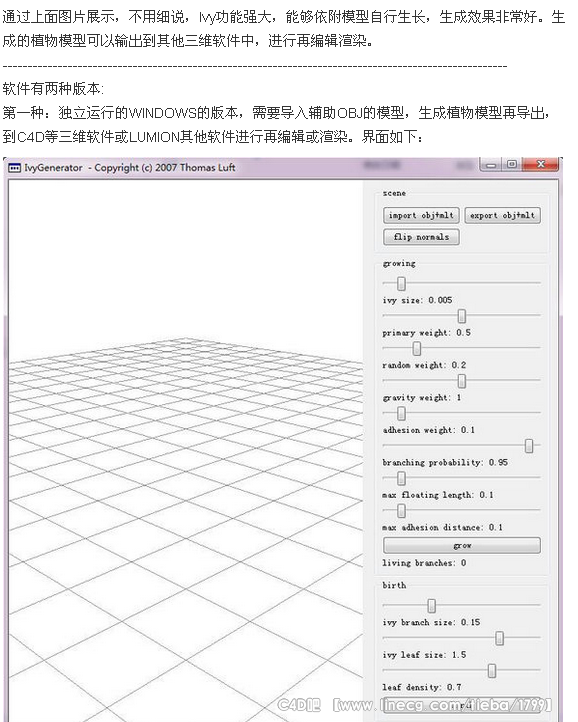Click the 'branching probability: 0.95' label
This screenshot has width=578, height=722.
pyautogui.click(x=445, y=462)
